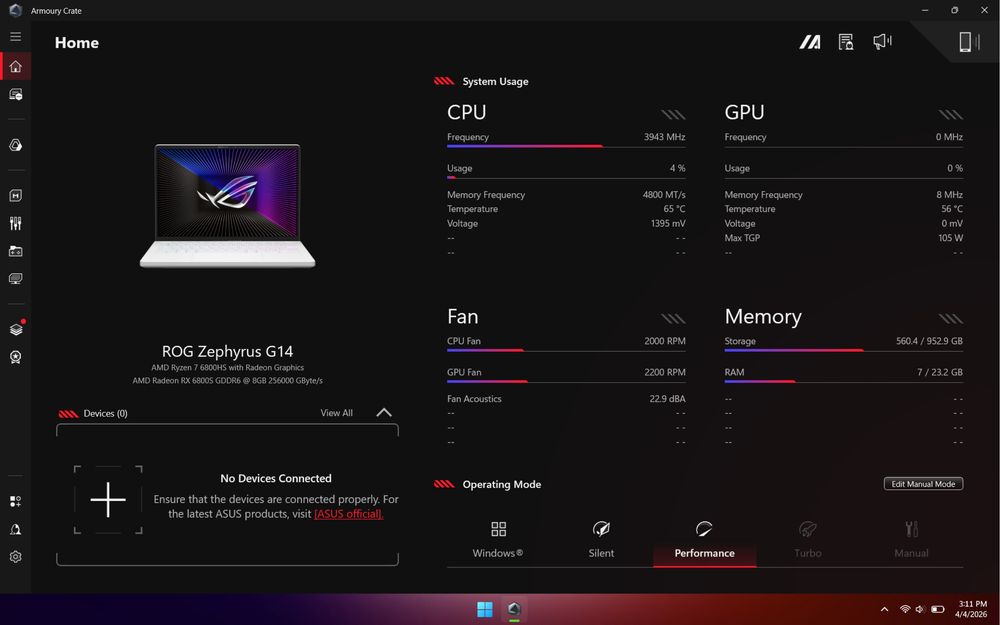The width and height of the screenshot is (1000, 625).
Task: Click the '2200 RPM' GPU Fan value
Action: (665, 372)
